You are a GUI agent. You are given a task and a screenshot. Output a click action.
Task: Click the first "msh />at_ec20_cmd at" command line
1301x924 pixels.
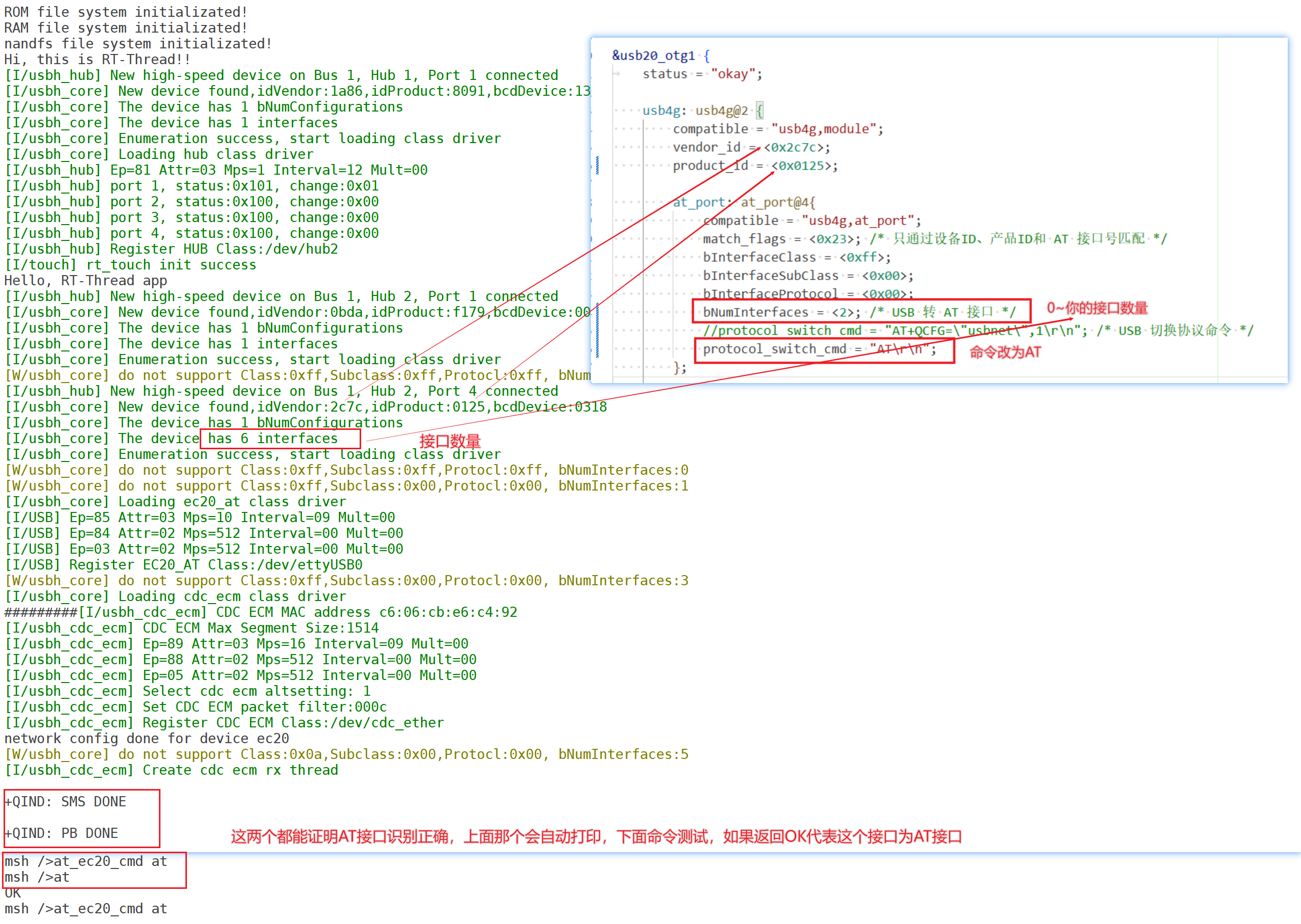(86, 861)
